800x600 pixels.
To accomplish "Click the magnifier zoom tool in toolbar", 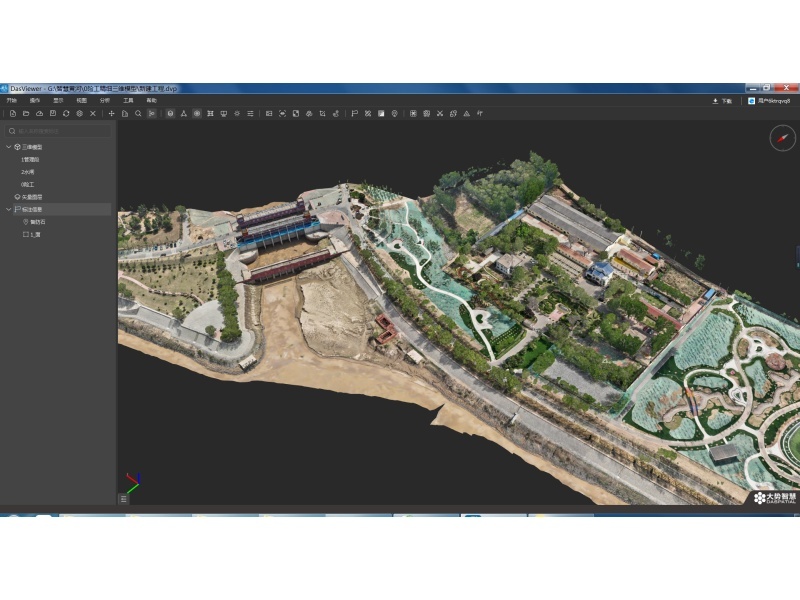I will pos(138,114).
